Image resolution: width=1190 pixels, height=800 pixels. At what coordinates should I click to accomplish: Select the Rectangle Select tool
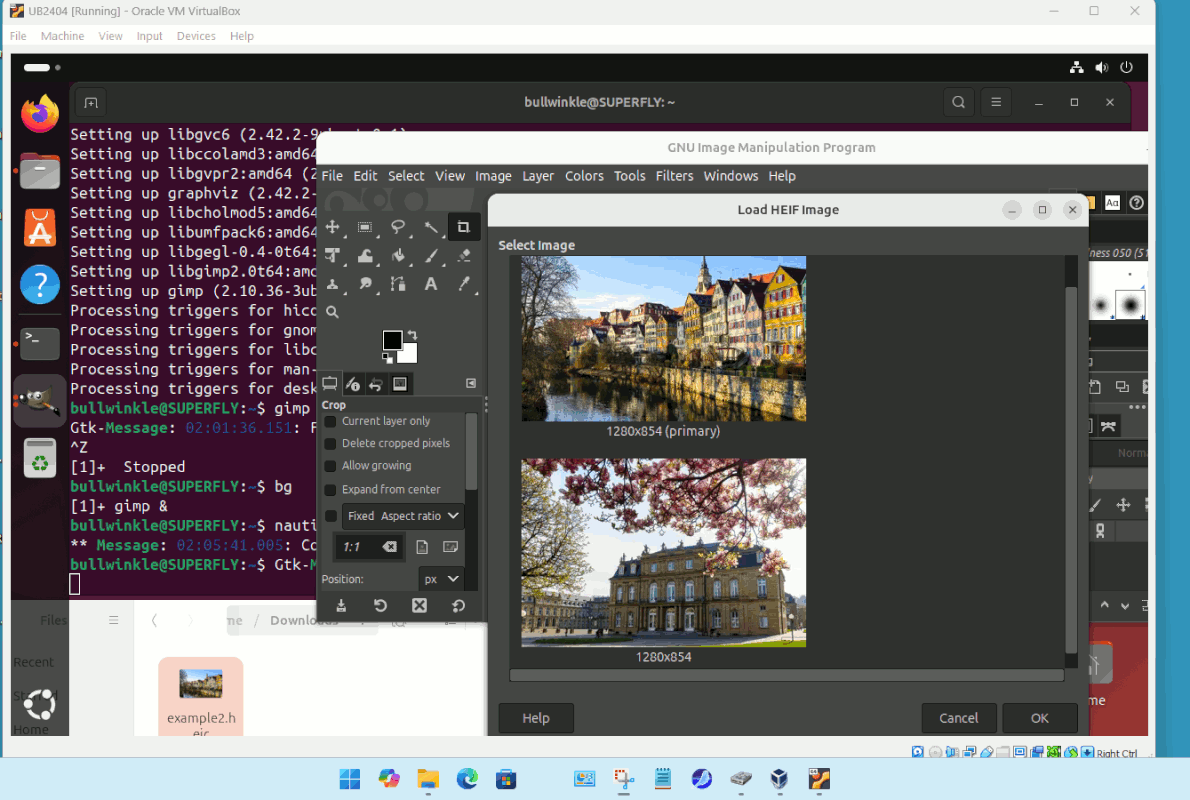pyautogui.click(x=365, y=227)
